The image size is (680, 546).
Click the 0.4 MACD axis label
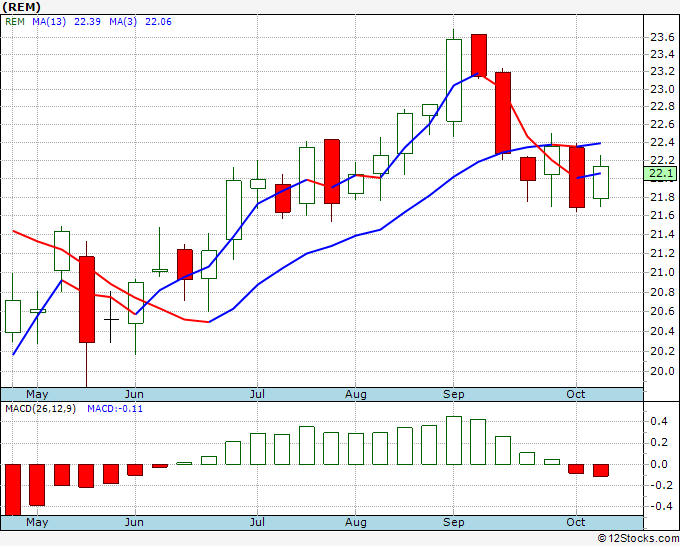(x=659, y=421)
